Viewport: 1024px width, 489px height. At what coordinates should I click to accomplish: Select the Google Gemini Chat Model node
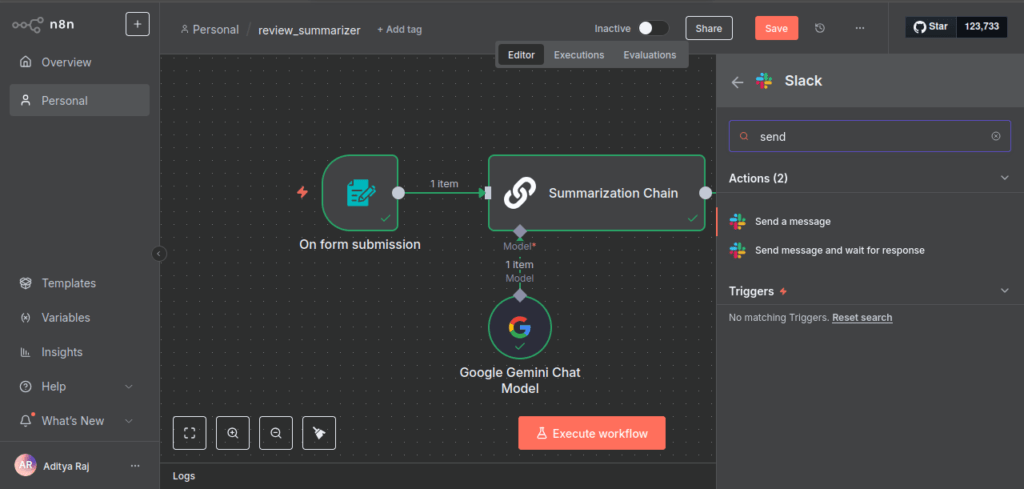[519, 328]
